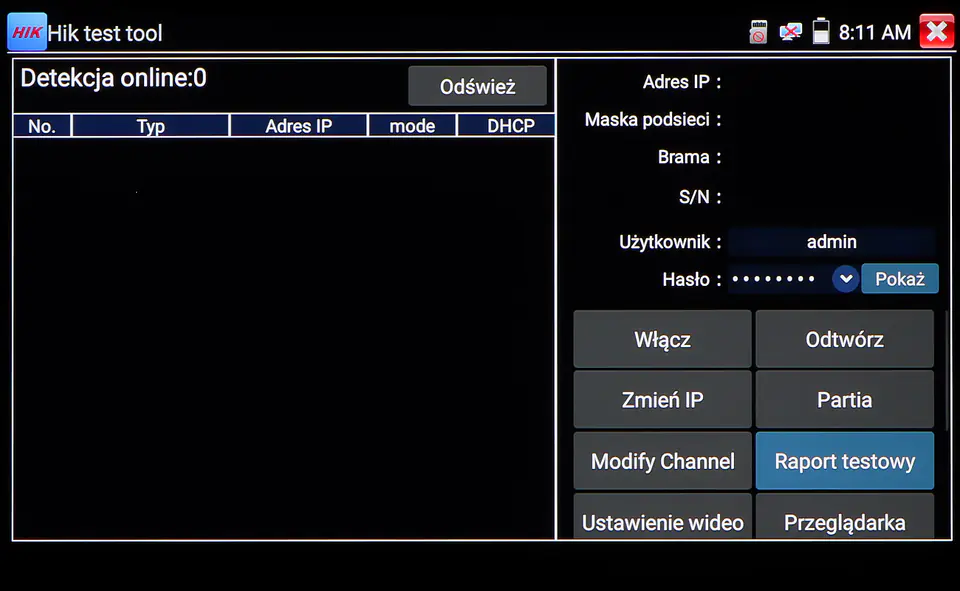Launch the Przeglądarka browser button
The height and width of the screenshot is (591, 960).
tap(844, 519)
